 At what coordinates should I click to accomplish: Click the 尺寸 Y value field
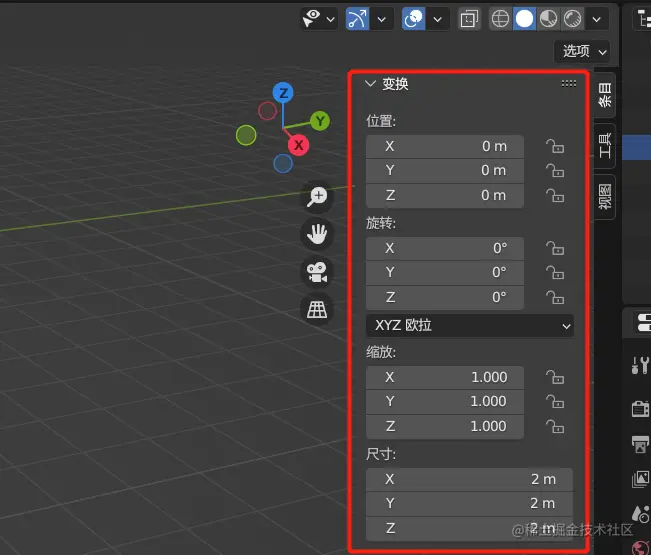tap(470, 504)
